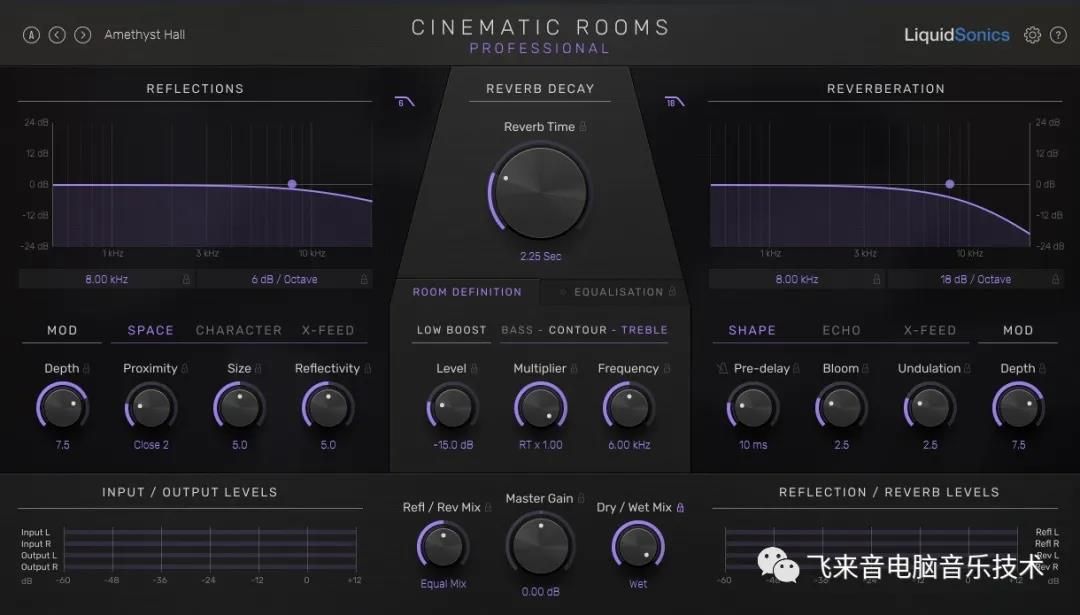Image resolution: width=1080 pixels, height=615 pixels.
Task: Click the Multiplier knob
Action: tap(541, 408)
